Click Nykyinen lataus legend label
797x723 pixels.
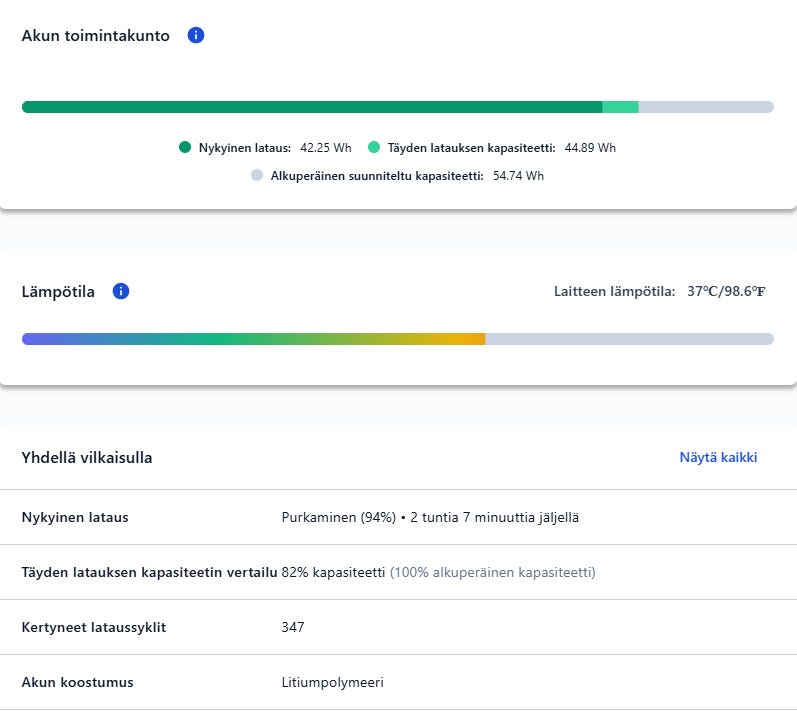click(244, 148)
